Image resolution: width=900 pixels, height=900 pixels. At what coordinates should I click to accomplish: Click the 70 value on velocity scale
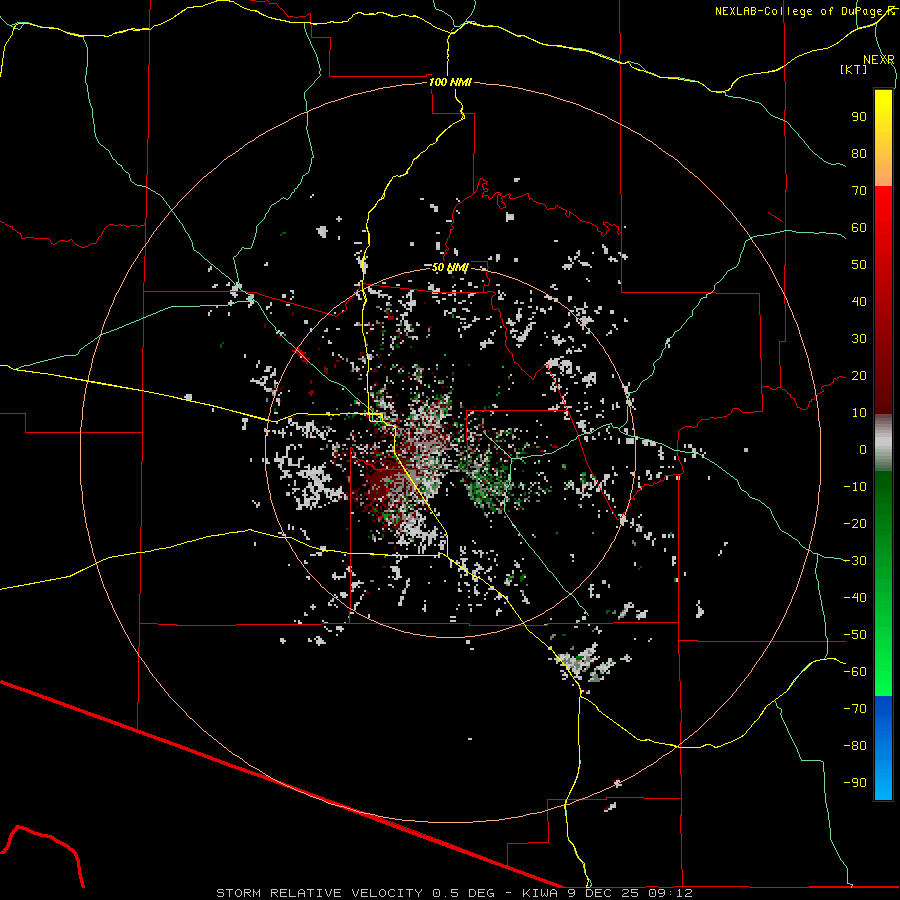click(859, 191)
